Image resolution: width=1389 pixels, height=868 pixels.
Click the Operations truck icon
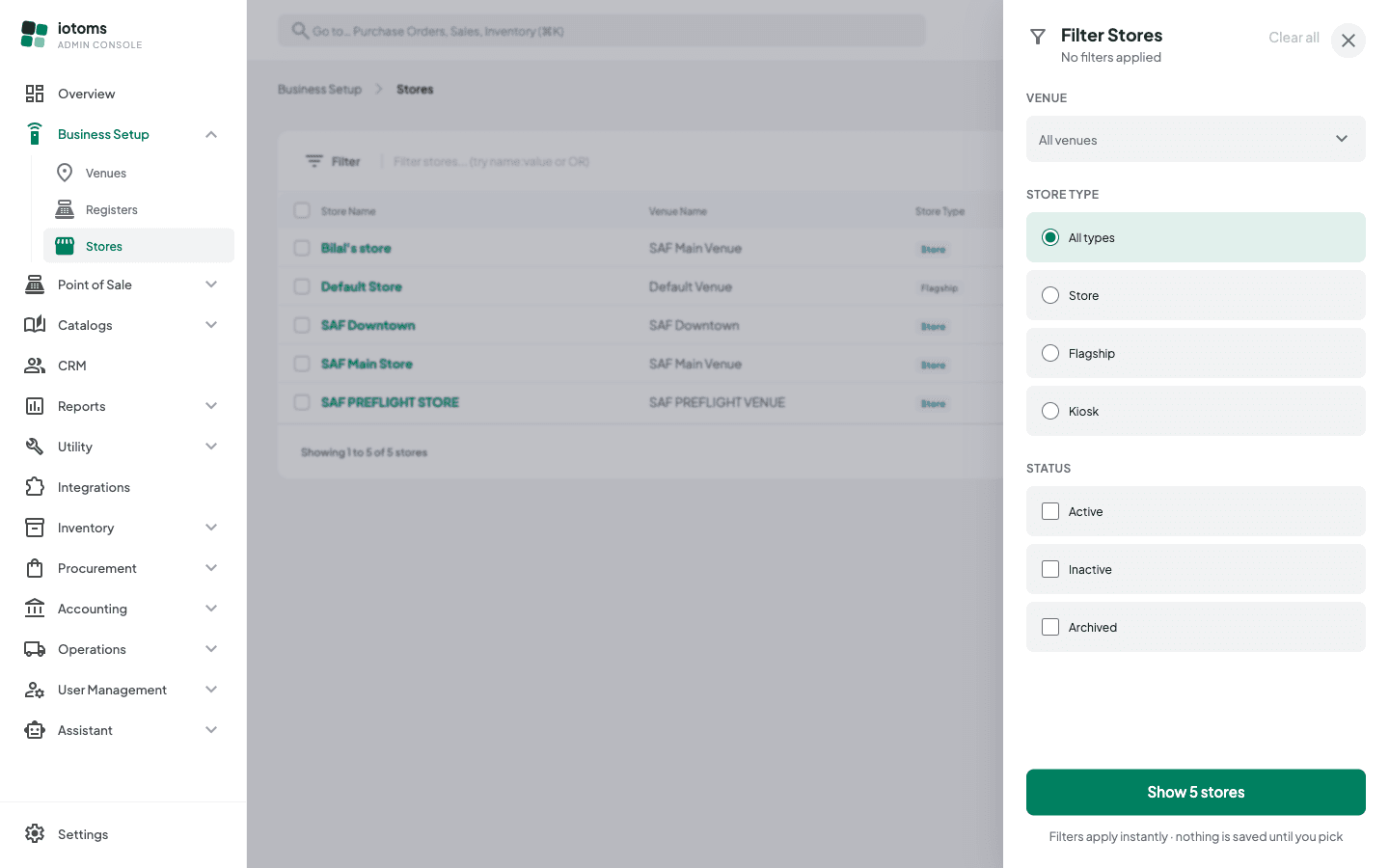click(35, 649)
